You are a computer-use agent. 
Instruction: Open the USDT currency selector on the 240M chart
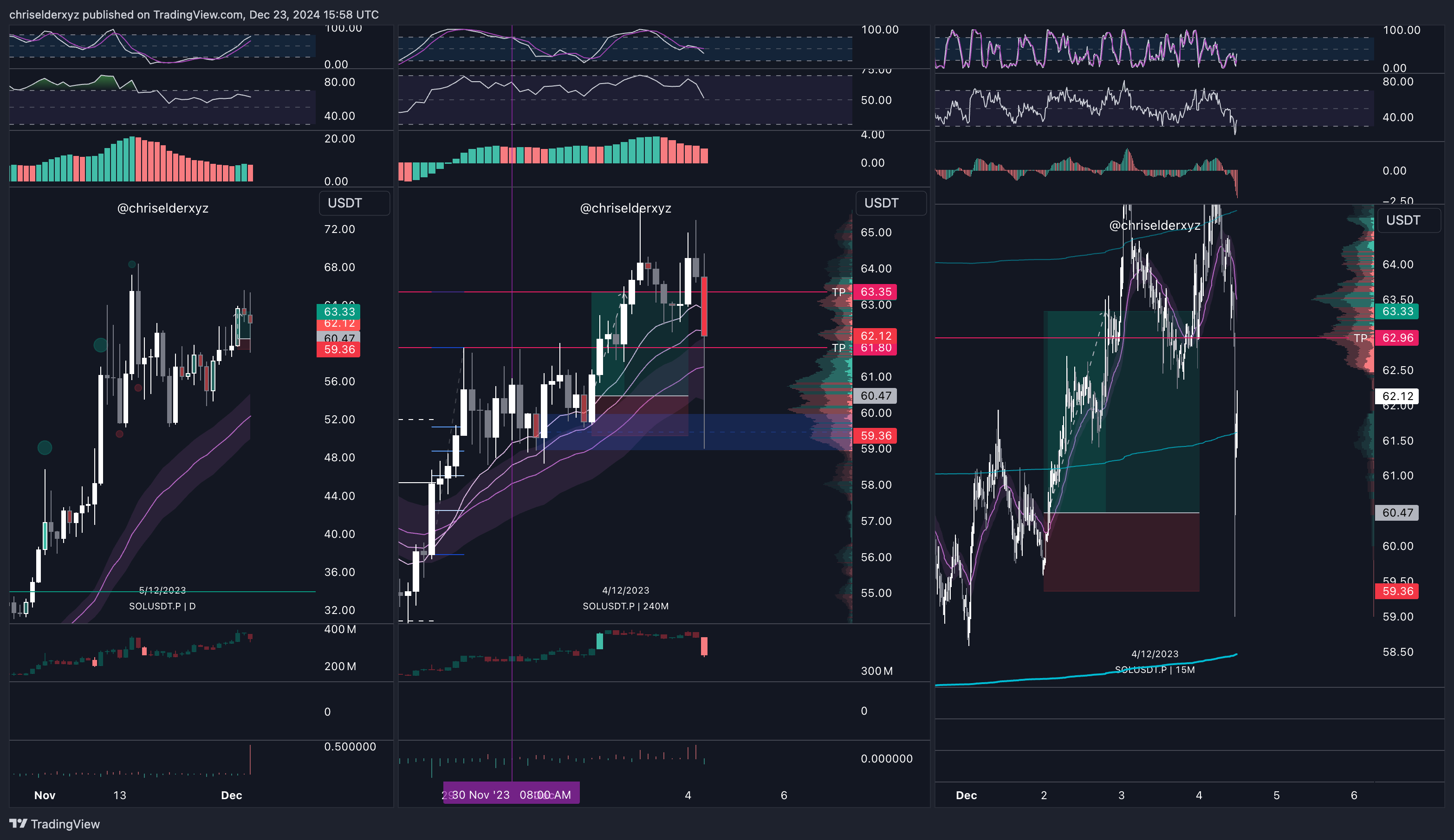[890, 203]
